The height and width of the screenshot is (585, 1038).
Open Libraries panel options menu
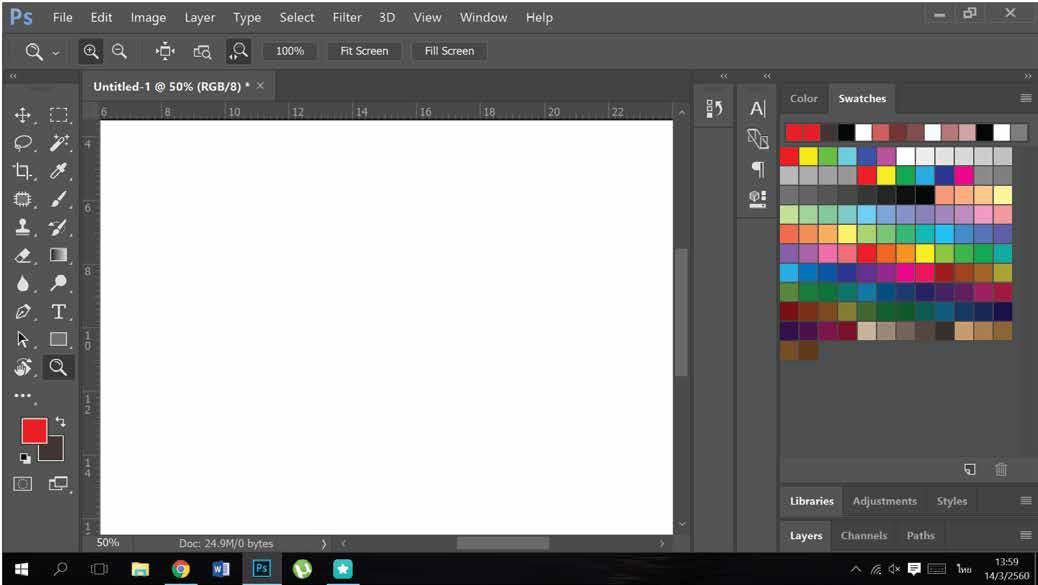pos(1025,501)
